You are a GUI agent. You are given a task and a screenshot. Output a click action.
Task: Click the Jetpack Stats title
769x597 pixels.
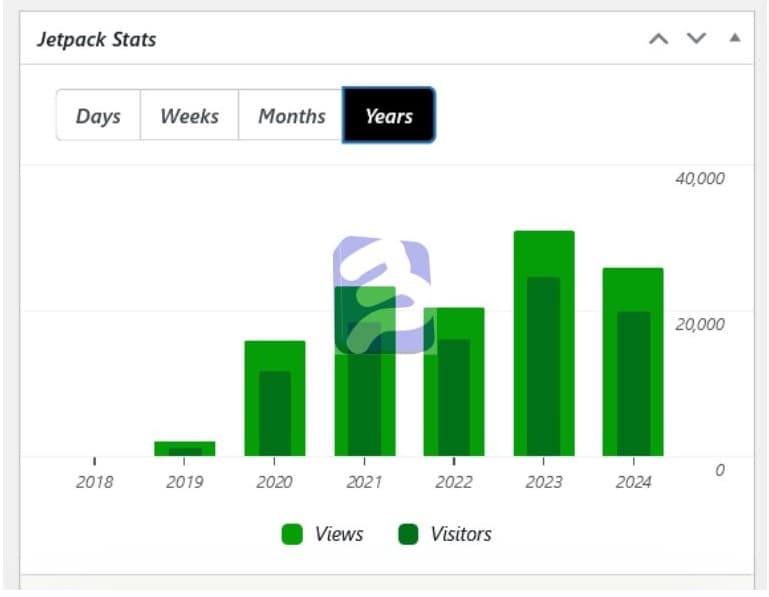(x=97, y=40)
